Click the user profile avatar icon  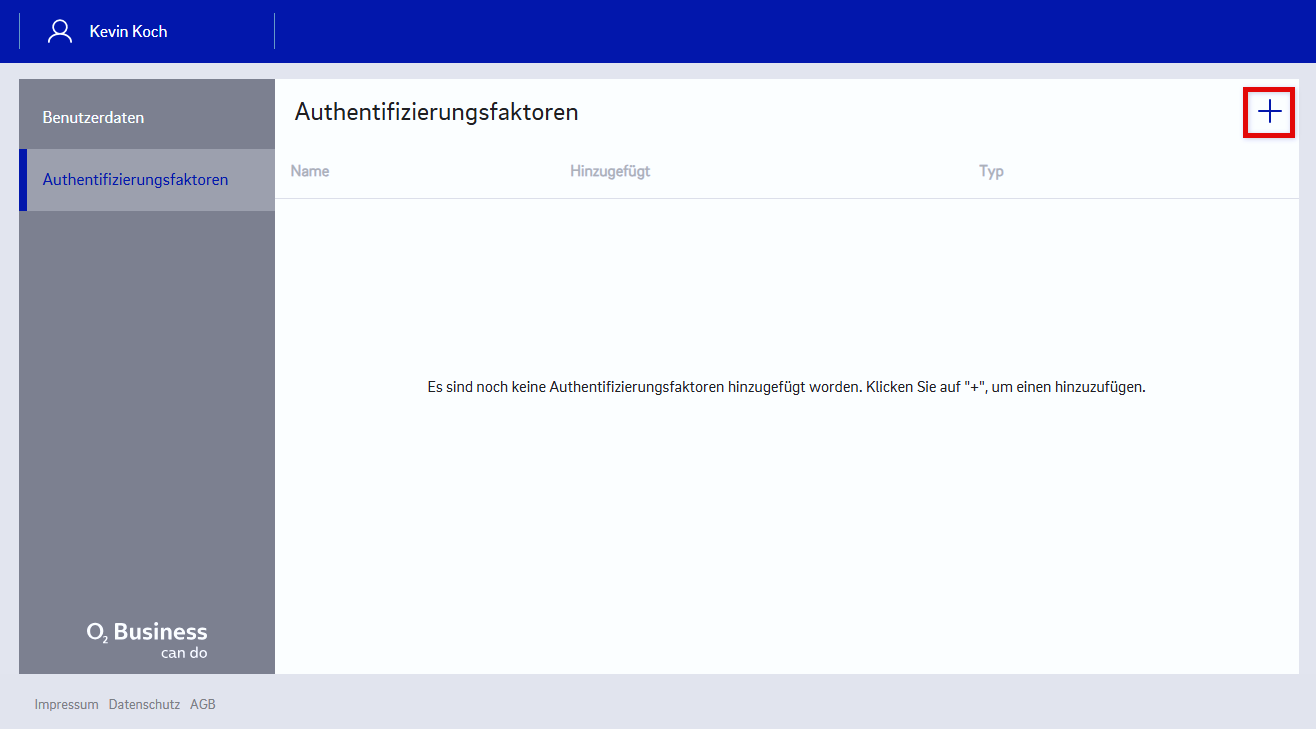tap(60, 31)
